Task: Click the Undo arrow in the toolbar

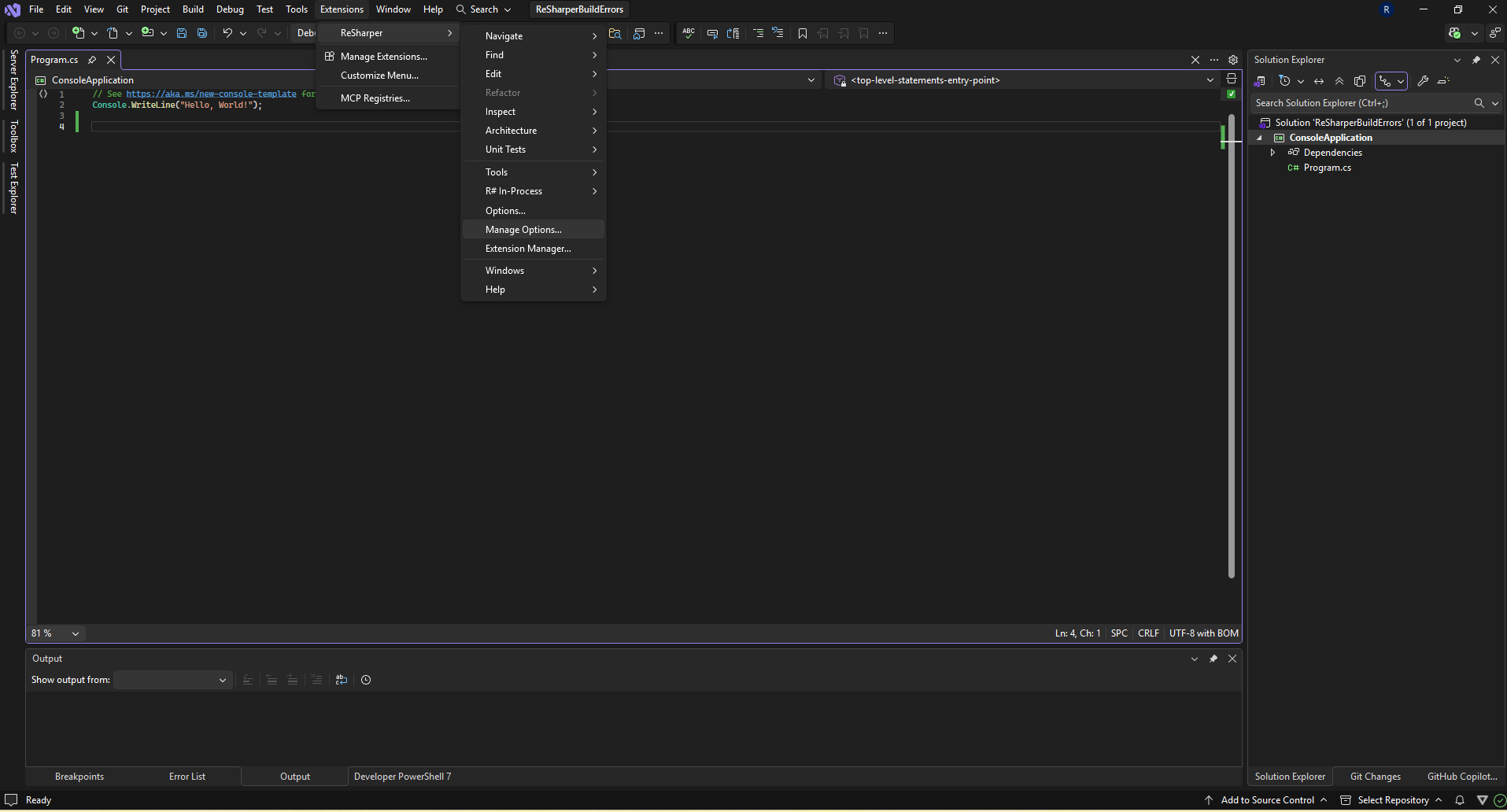Action: tap(227, 33)
